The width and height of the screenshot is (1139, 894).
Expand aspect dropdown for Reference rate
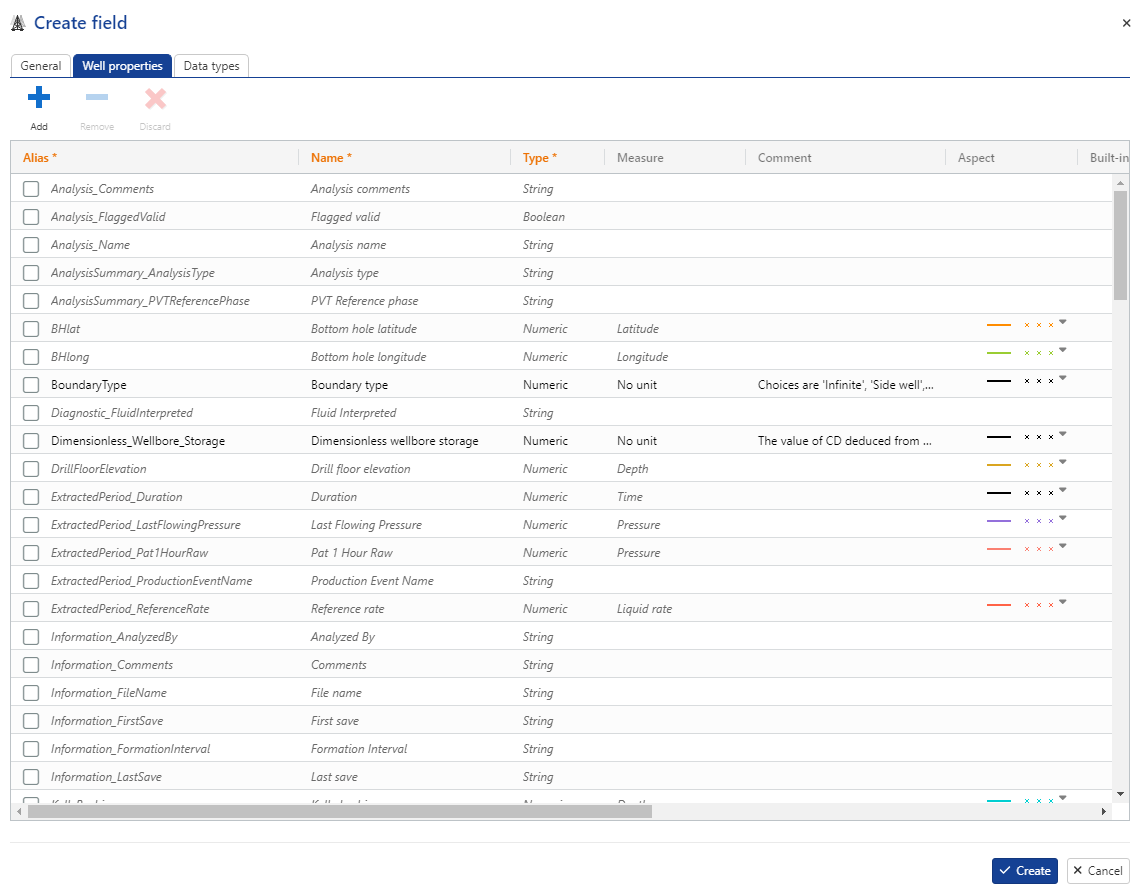click(x=1063, y=601)
